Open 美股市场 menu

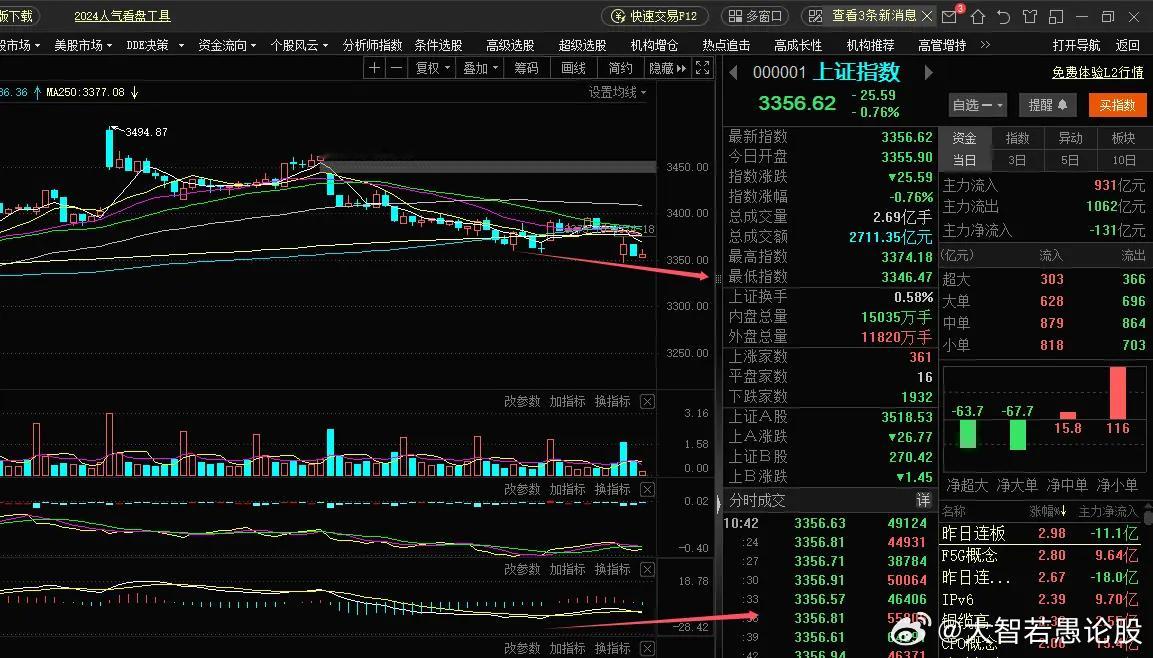[83, 45]
